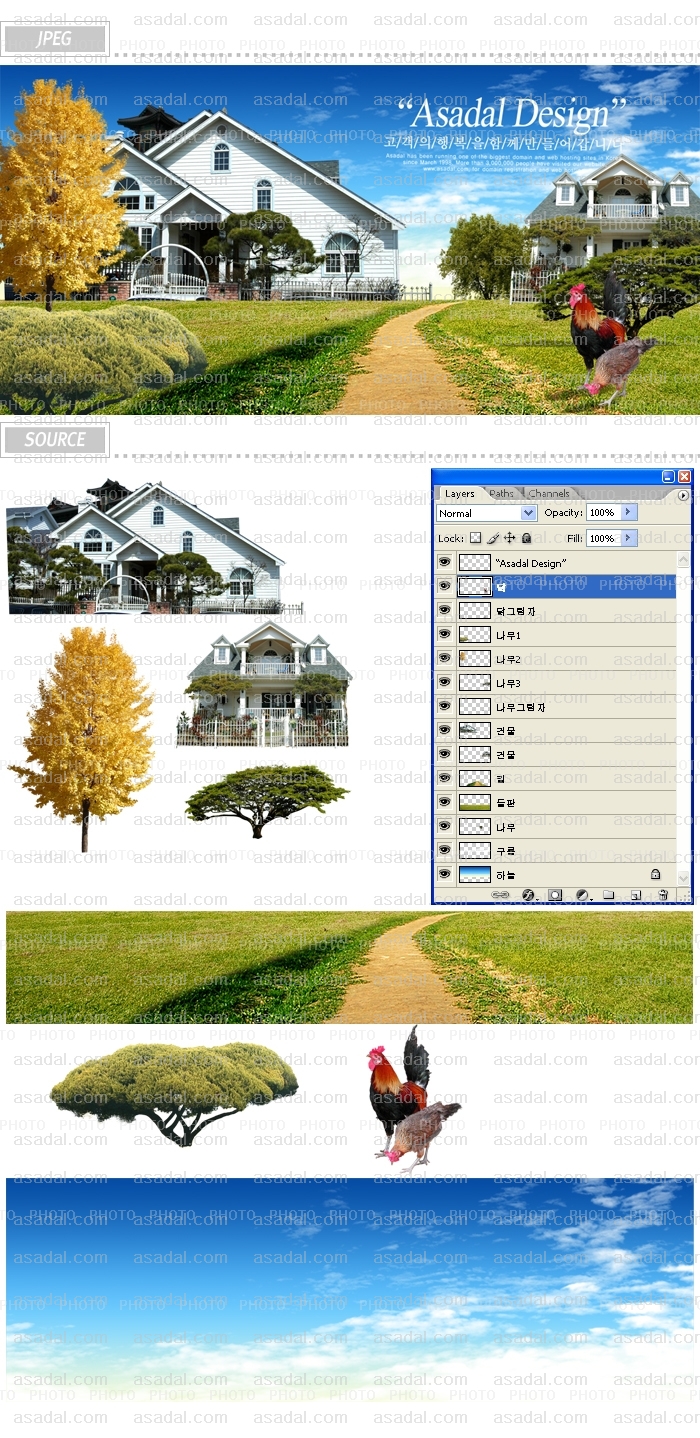The image size is (700, 1438).
Task: Click the create new layer icon
Action: click(635, 895)
